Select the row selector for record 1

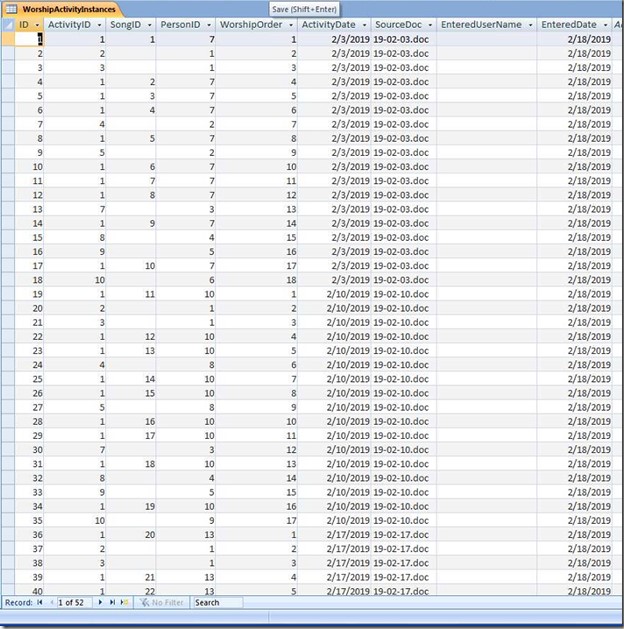8,39
